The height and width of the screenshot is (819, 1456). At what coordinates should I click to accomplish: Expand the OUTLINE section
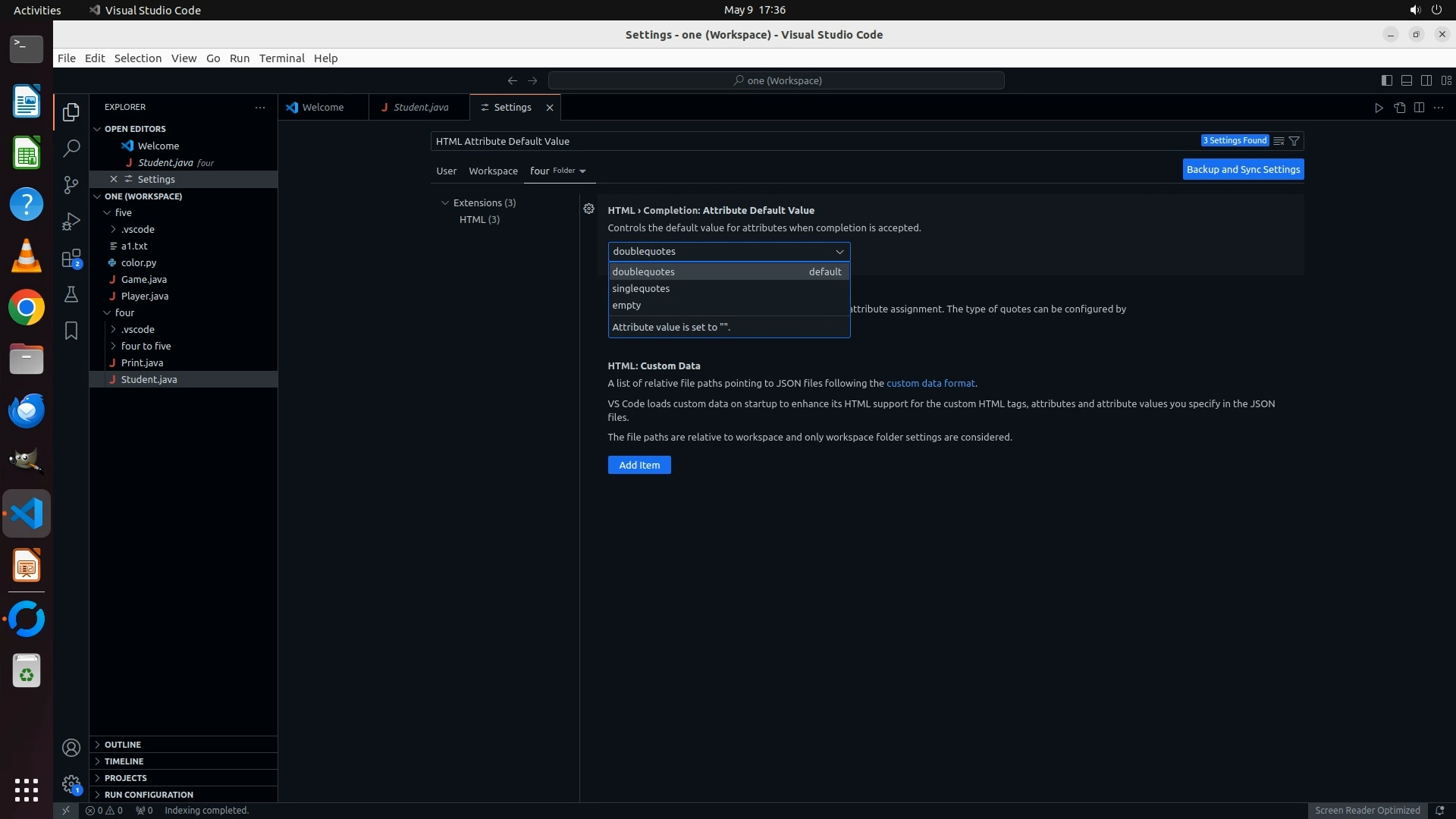[x=123, y=745]
